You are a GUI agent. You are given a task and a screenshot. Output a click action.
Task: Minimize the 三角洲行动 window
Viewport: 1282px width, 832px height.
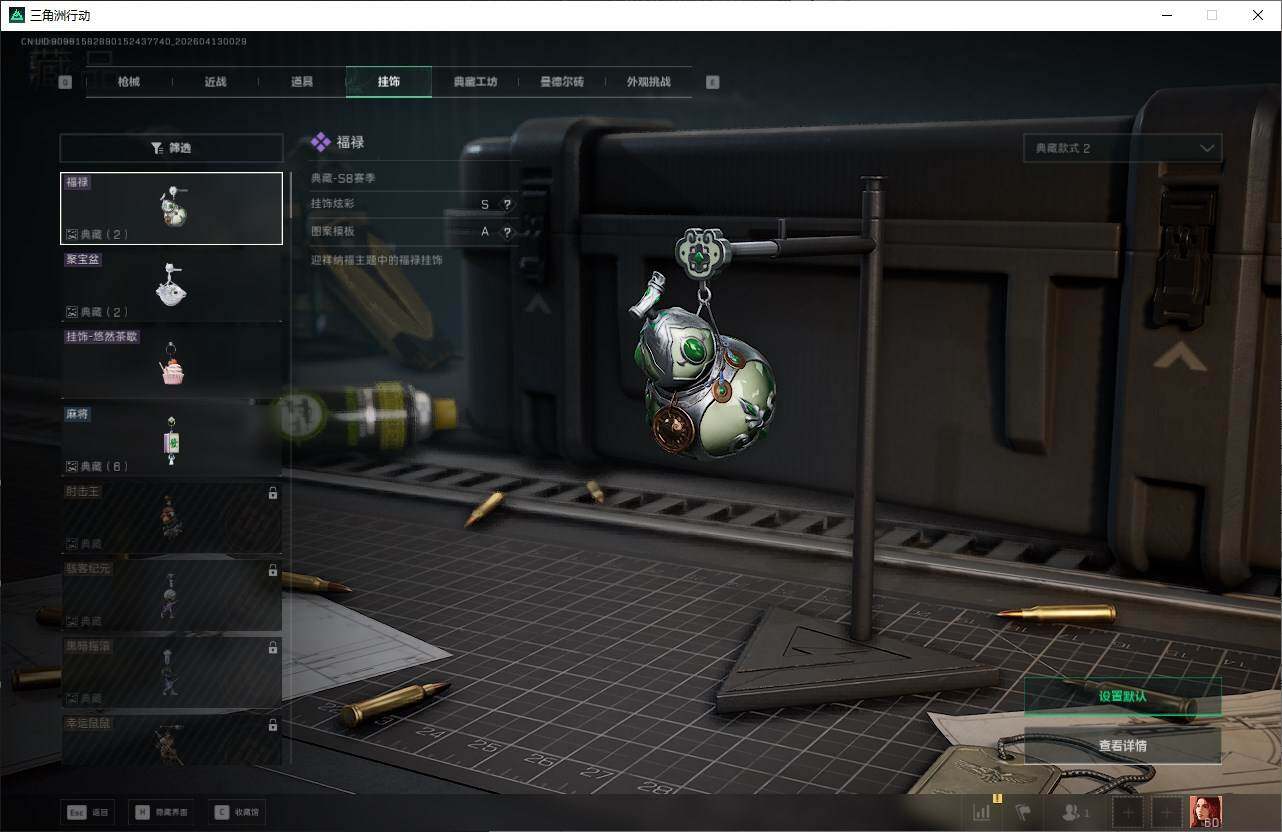click(1166, 15)
